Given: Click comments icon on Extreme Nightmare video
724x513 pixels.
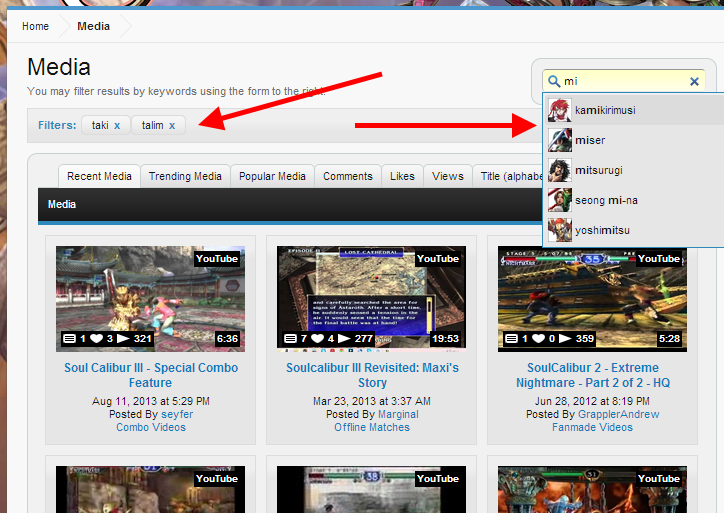Looking at the screenshot, I should click(x=511, y=338).
